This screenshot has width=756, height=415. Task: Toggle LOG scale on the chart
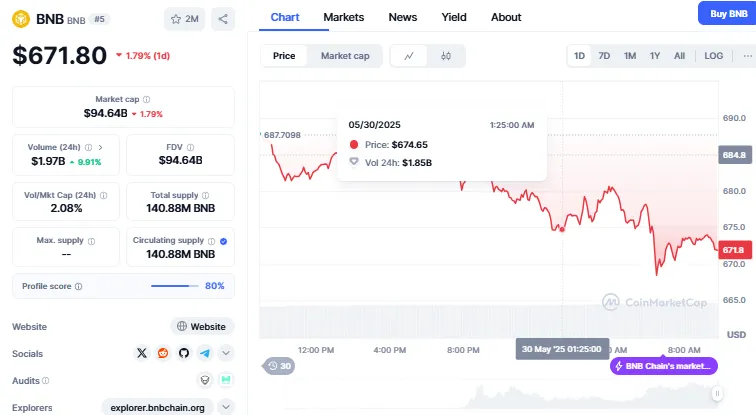click(x=713, y=56)
